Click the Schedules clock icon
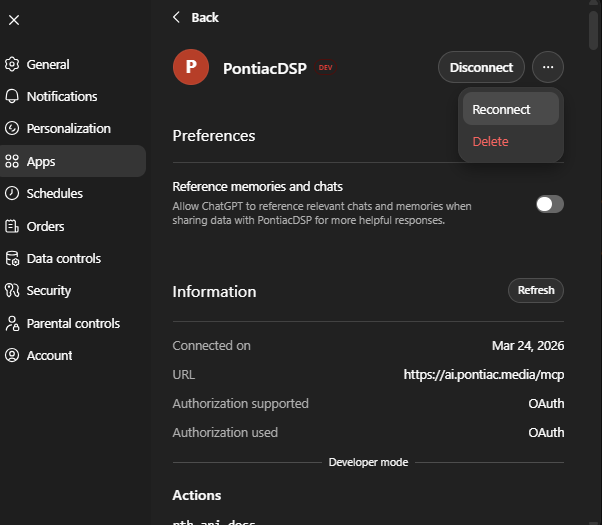The width and height of the screenshot is (602, 525). 12,193
